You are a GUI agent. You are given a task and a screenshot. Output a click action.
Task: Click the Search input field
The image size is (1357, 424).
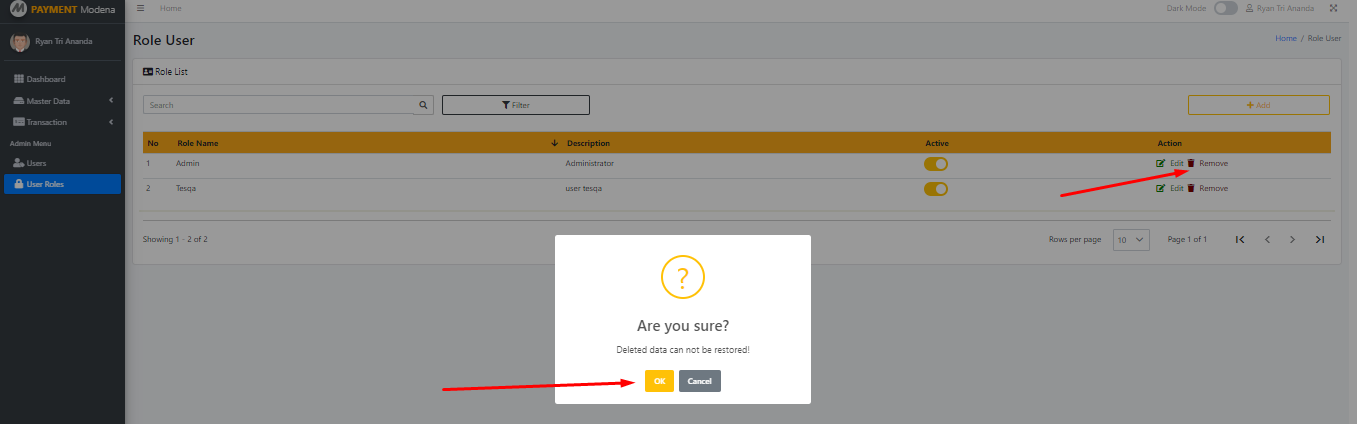(x=278, y=105)
